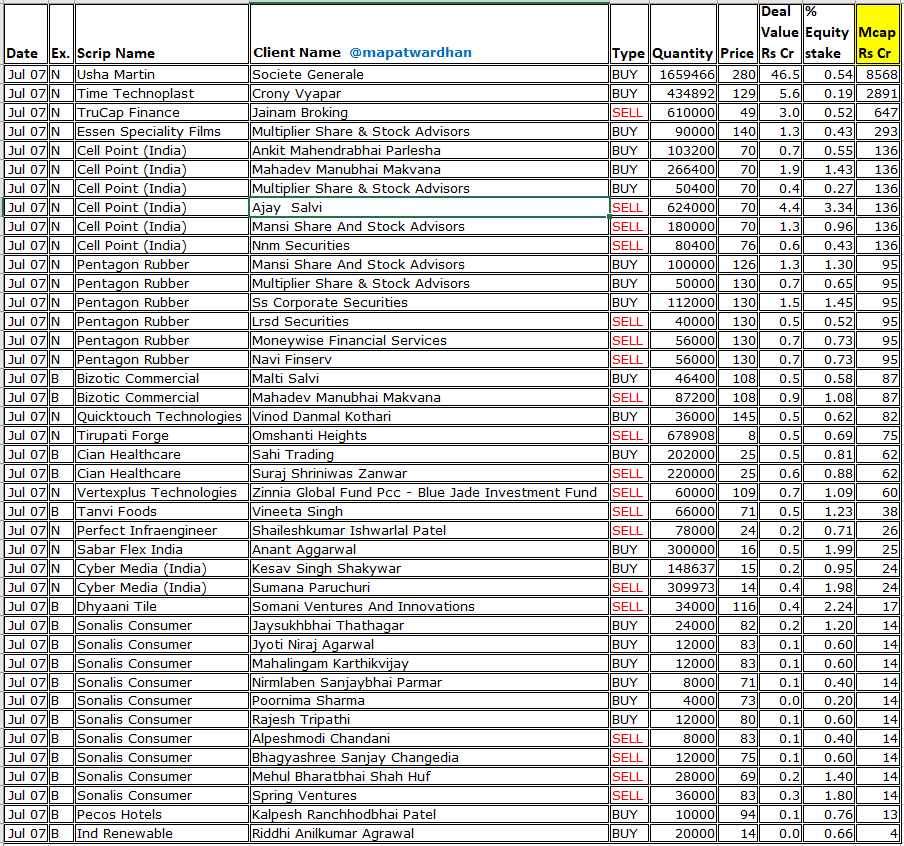Click the 'Perfect Infraengineer' scrip cell
The image size is (904, 846).
point(161,531)
